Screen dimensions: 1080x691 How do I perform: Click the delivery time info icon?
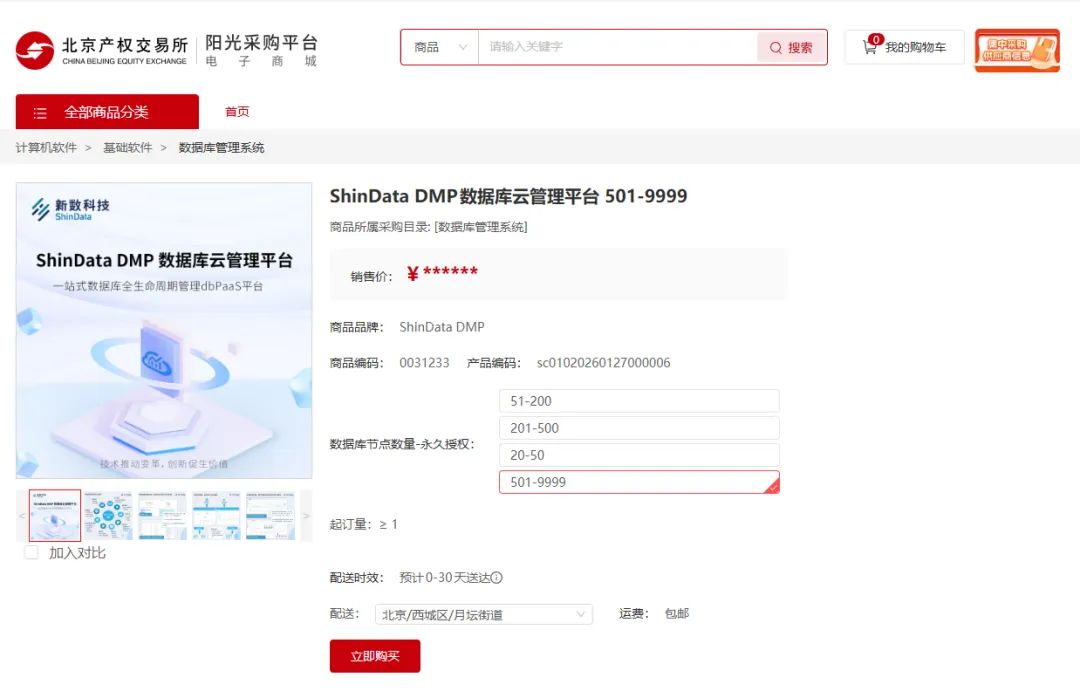496,577
